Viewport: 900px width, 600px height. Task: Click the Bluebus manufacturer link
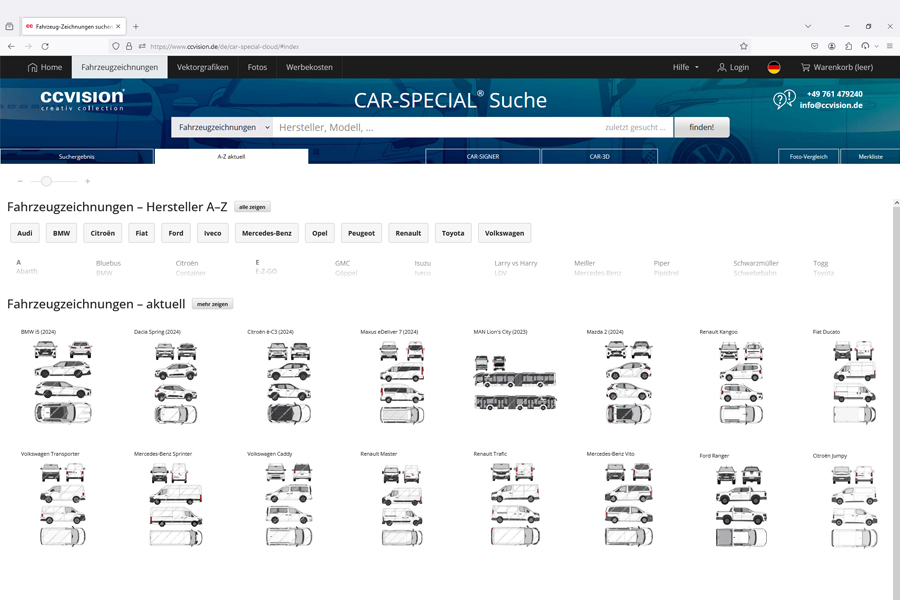tap(108, 263)
